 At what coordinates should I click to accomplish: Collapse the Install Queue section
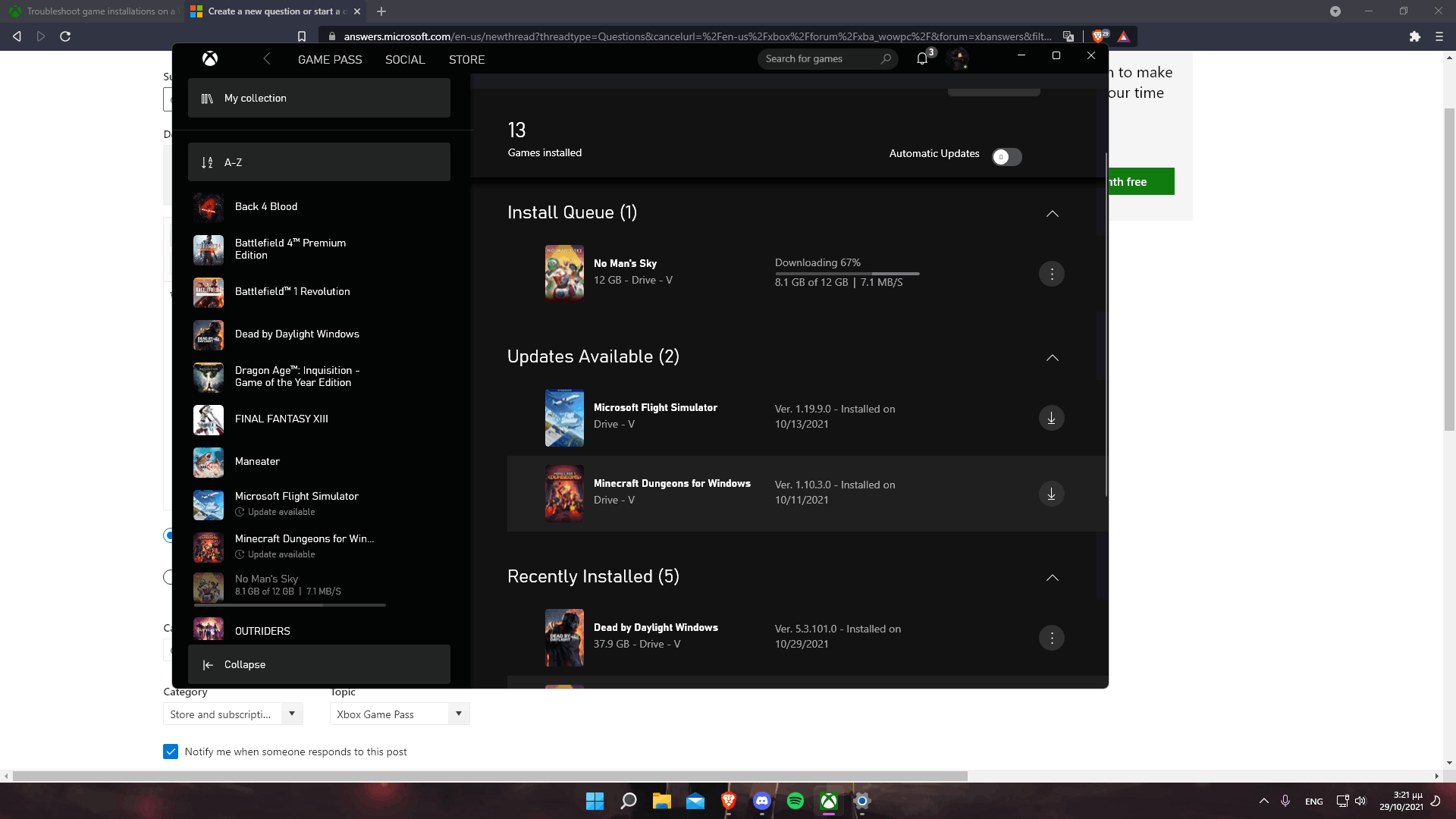(x=1053, y=213)
